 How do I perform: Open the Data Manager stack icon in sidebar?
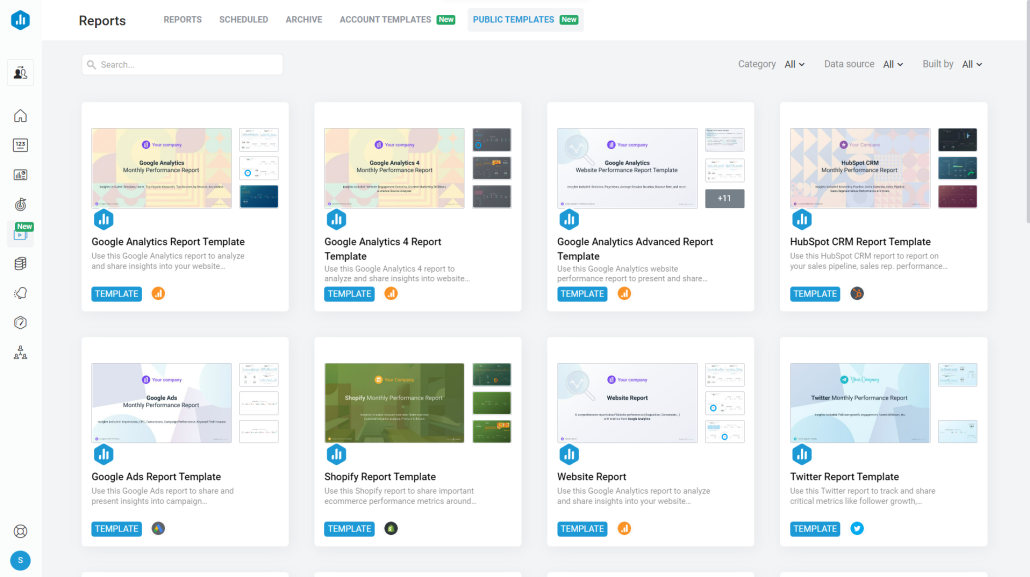(20, 264)
